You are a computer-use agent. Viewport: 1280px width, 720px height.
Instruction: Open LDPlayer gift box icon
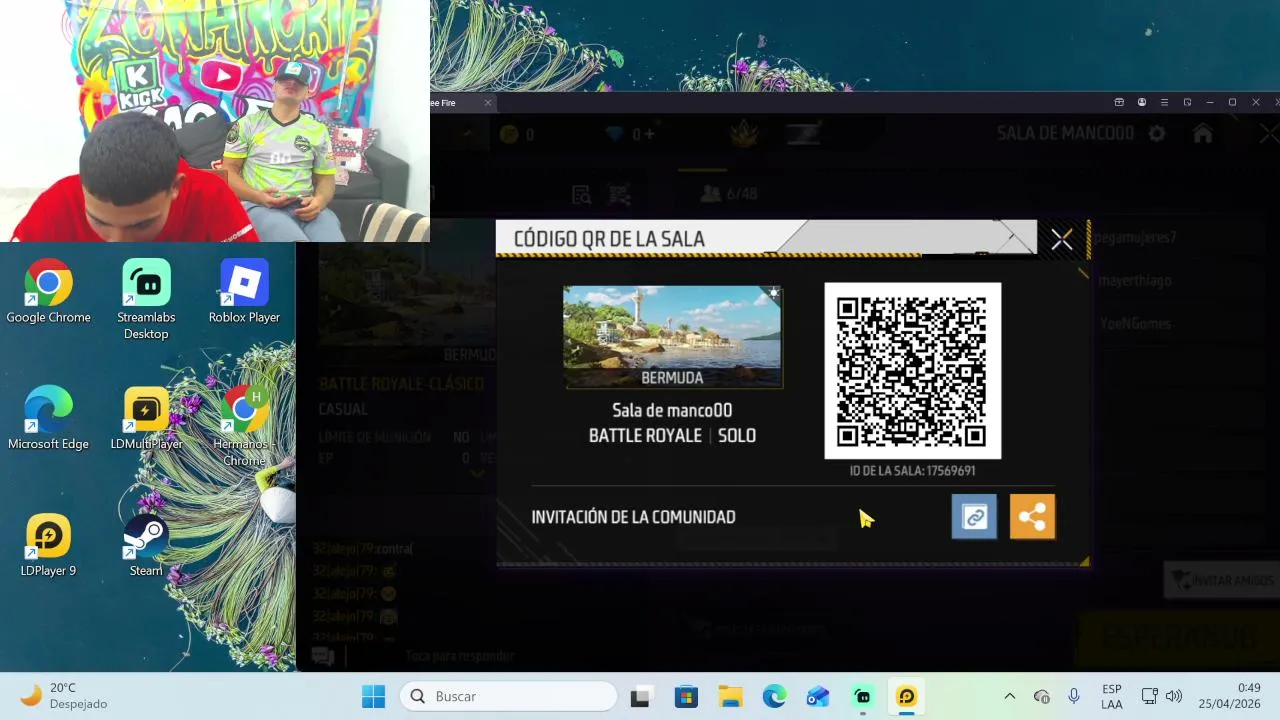tap(1119, 102)
